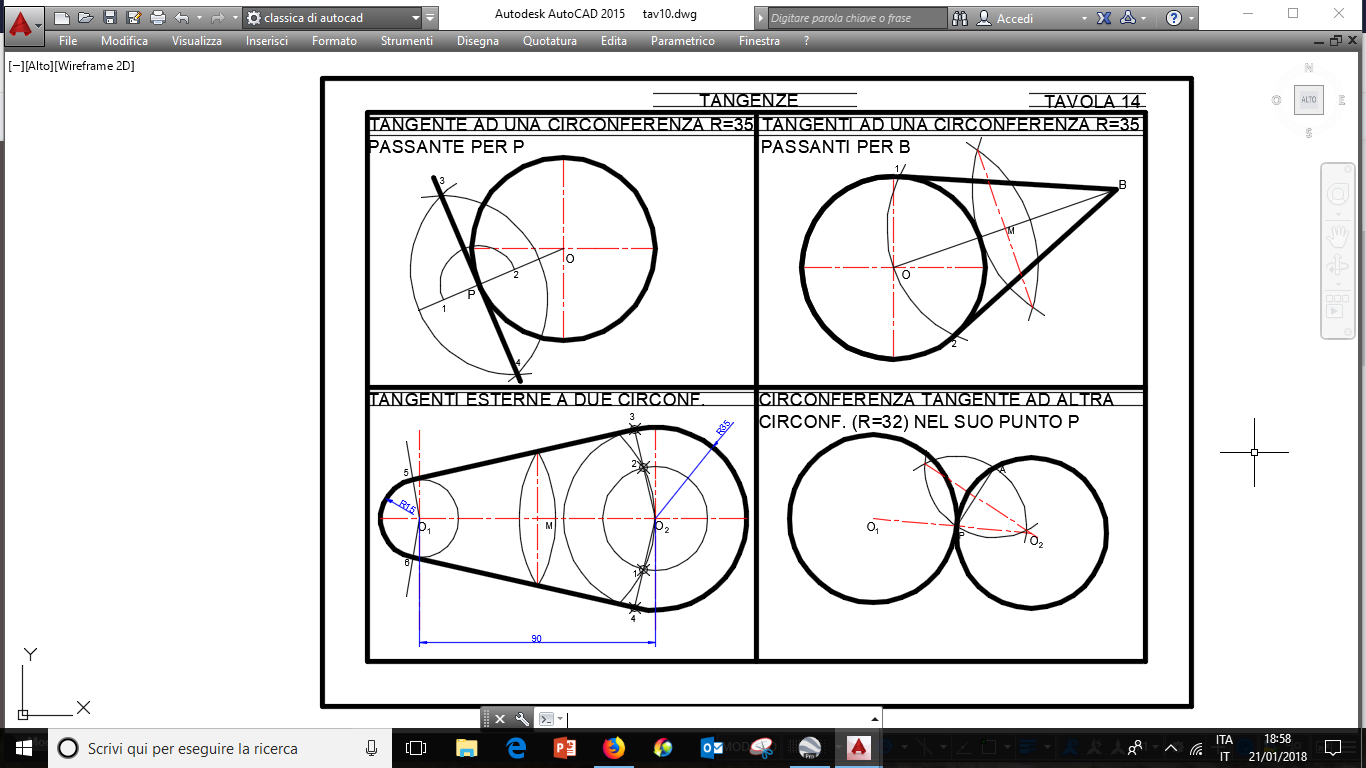Screen dimensions: 1366x768
Task: Click the [−] viewport controls label
Action: [16, 66]
